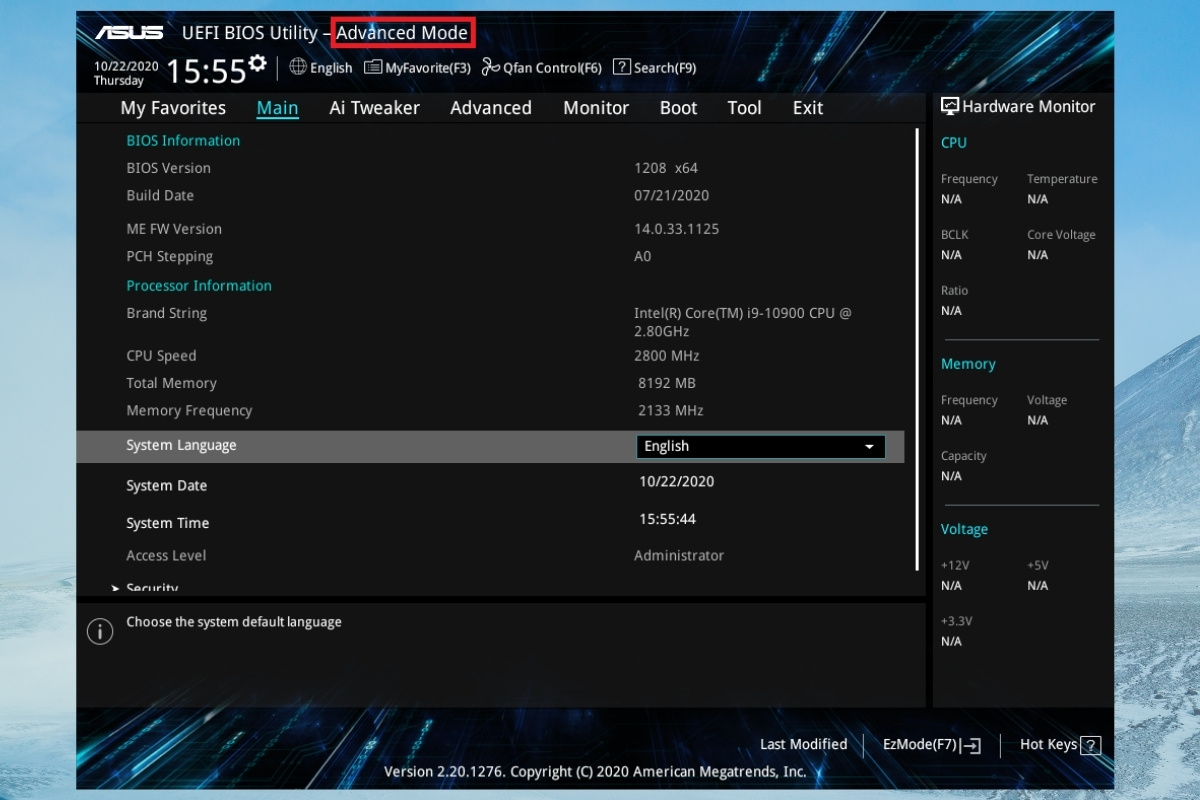The height and width of the screenshot is (800, 1200).
Task: Select the System Time row label
Action: (167, 523)
